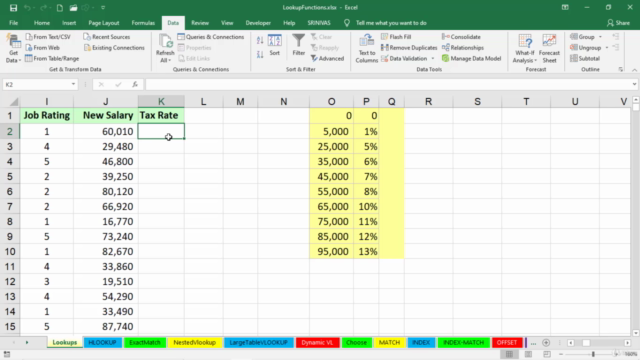The height and width of the screenshot is (360, 640).
Task: Launch Text to Columns wizard
Action: (x=367, y=49)
